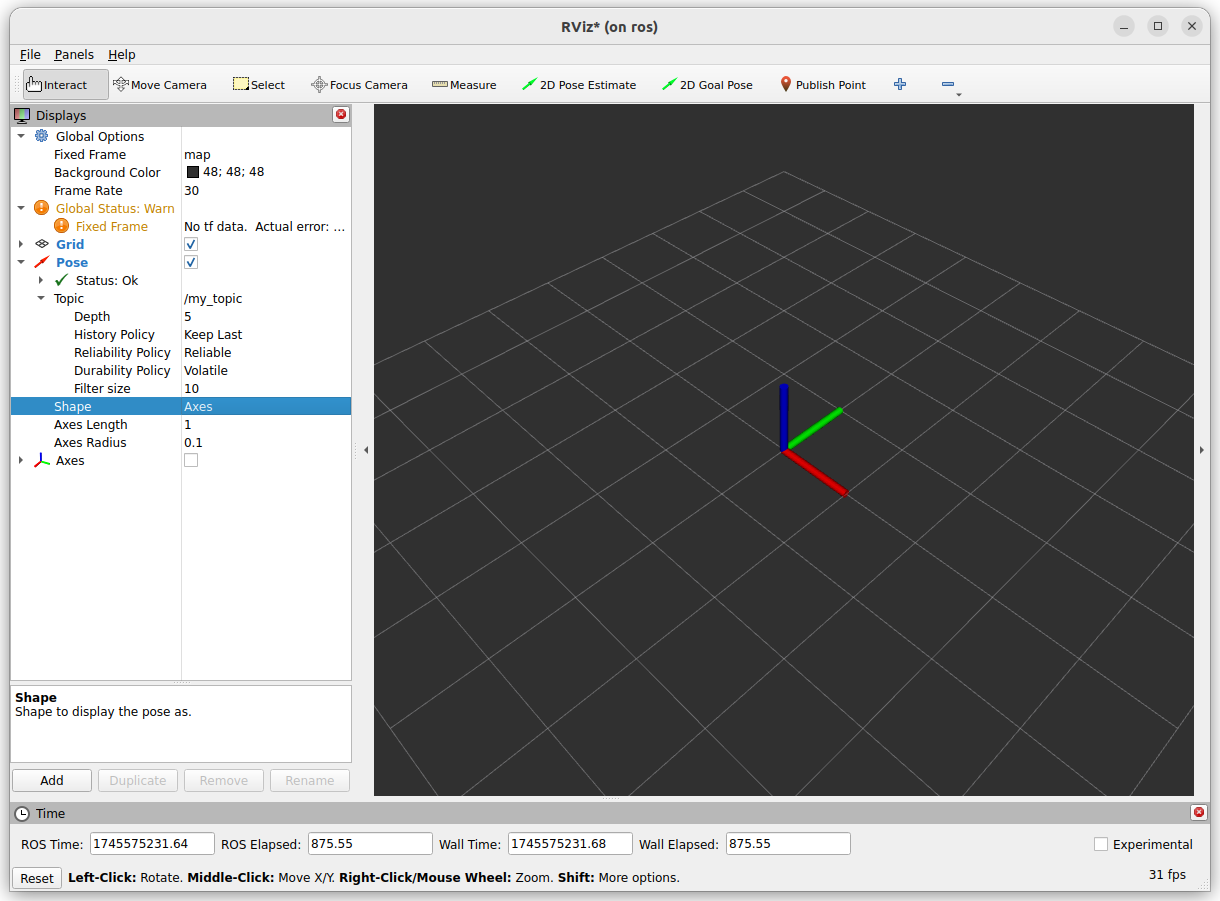Click the Background Color swatch
This screenshot has width=1220, height=901.
pyautogui.click(x=193, y=172)
